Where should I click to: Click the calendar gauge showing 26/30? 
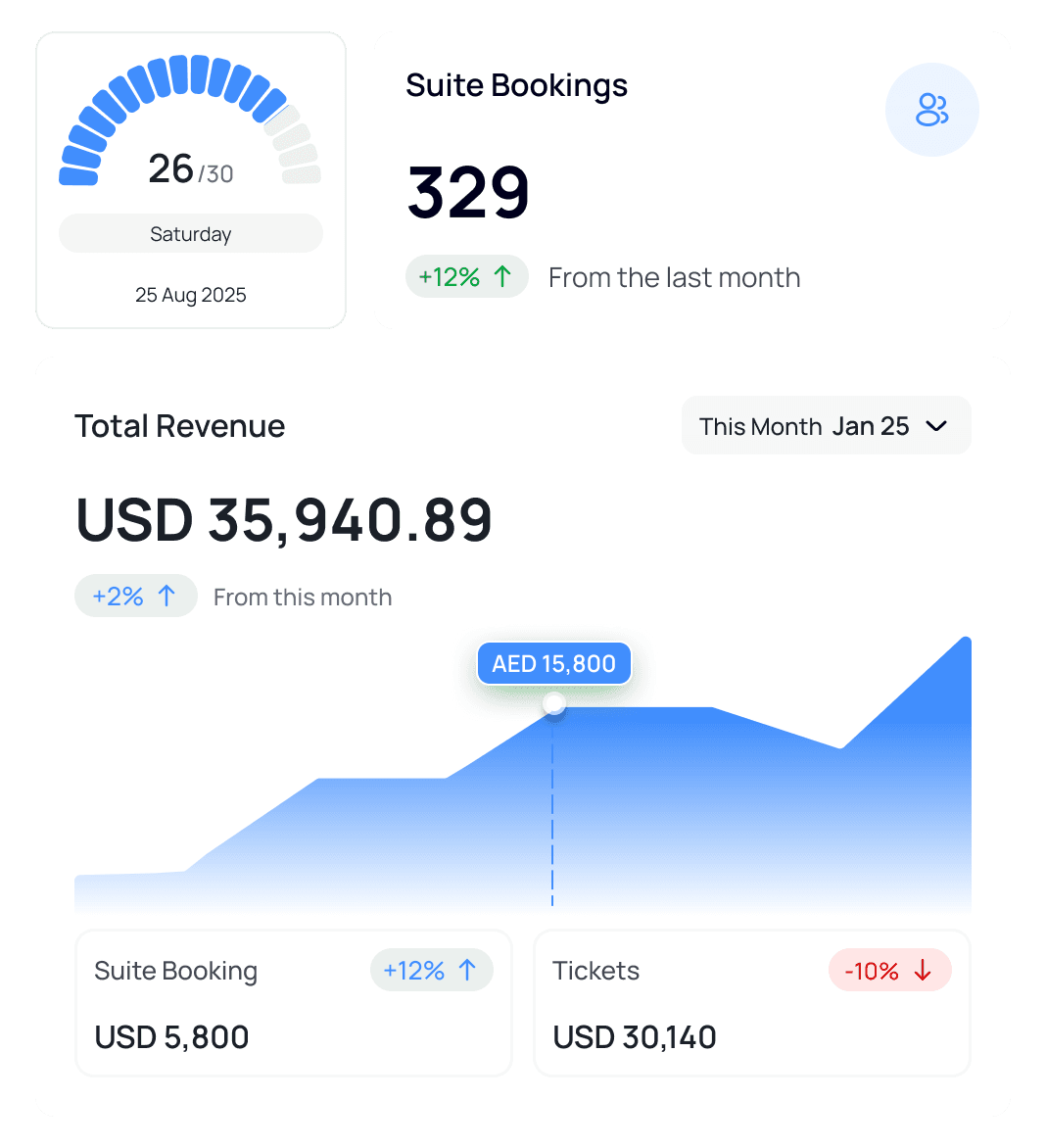[190, 167]
